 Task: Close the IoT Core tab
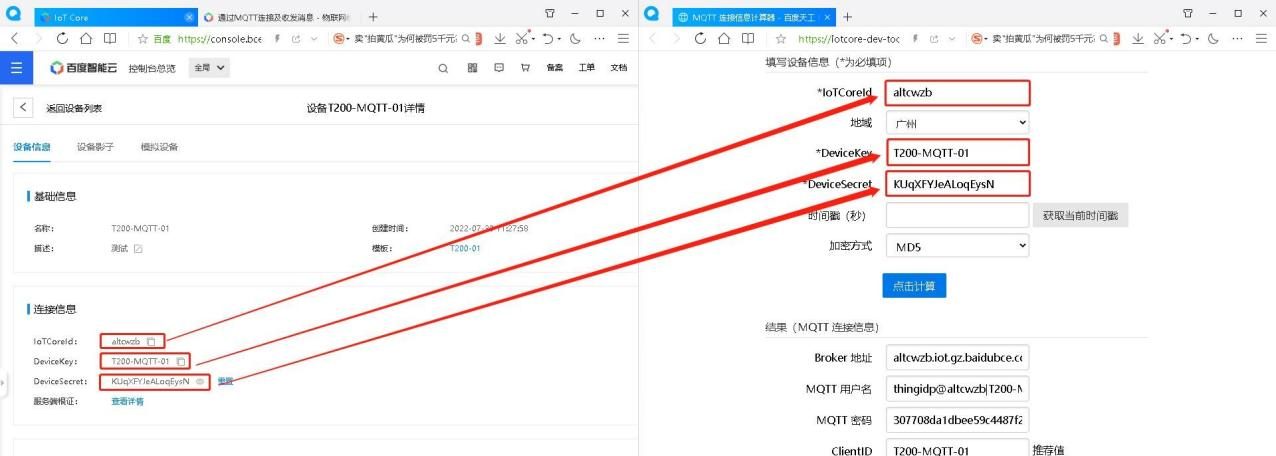pos(190,16)
